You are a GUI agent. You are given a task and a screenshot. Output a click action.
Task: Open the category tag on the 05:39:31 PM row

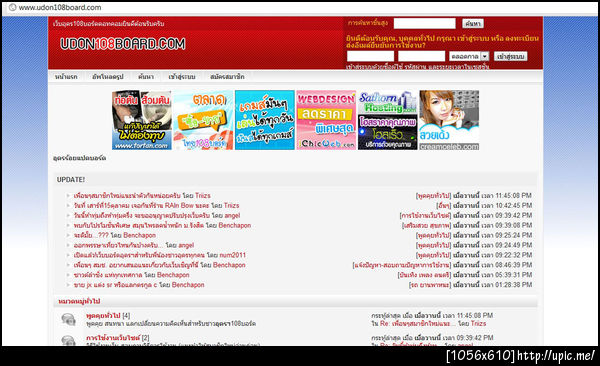[425, 275]
